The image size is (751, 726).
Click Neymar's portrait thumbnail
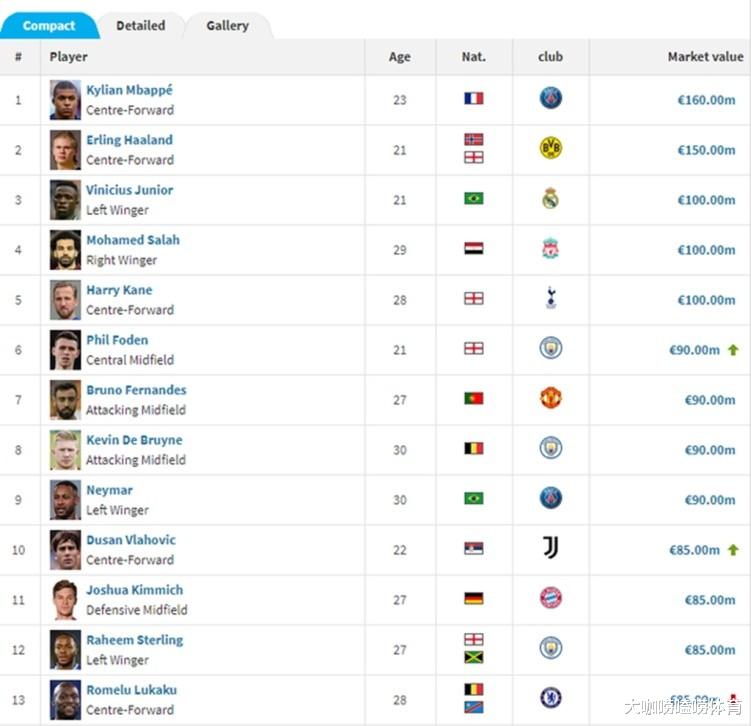[x=65, y=499]
